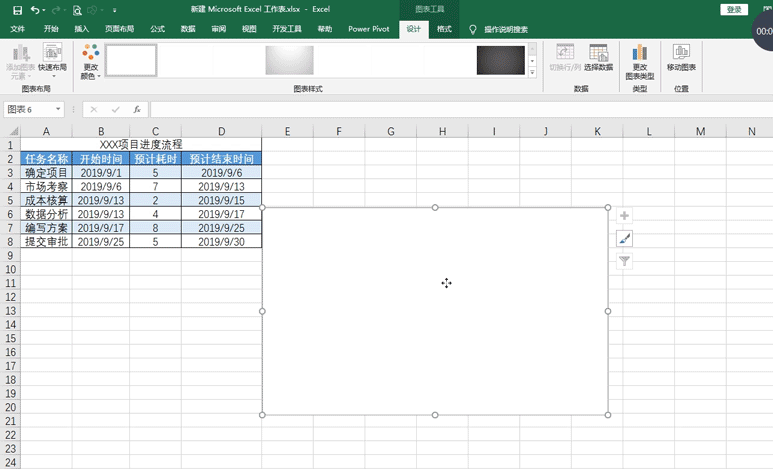Click the Undo arrow icon

point(36,9)
